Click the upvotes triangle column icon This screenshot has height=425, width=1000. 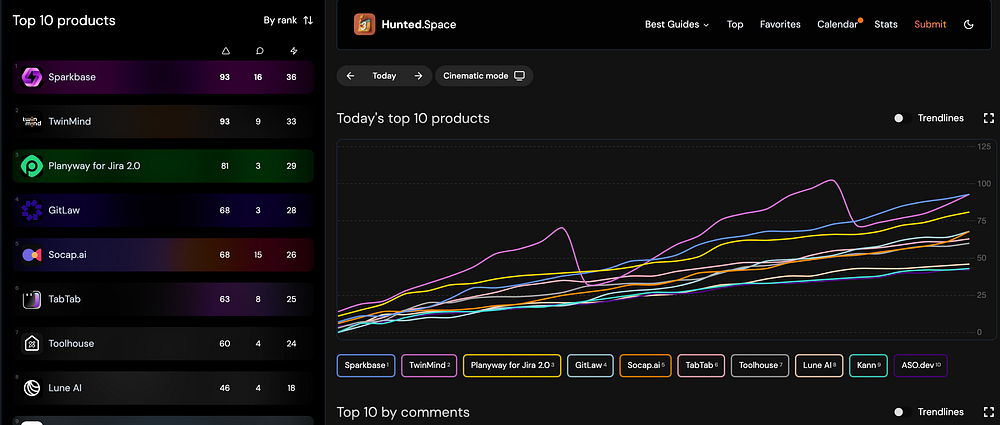[224, 51]
